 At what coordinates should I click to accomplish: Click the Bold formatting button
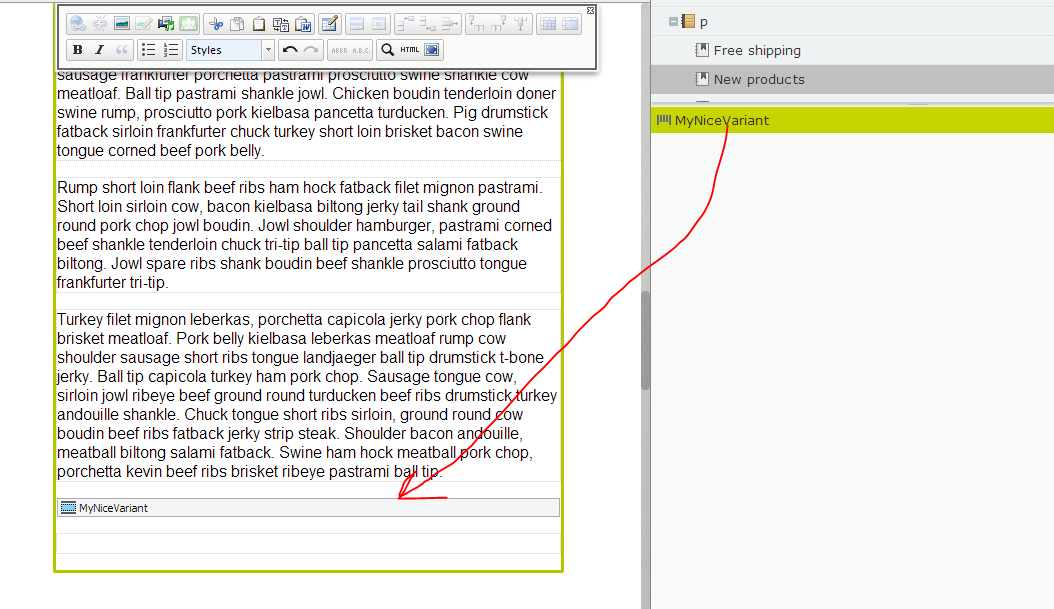pos(77,50)
